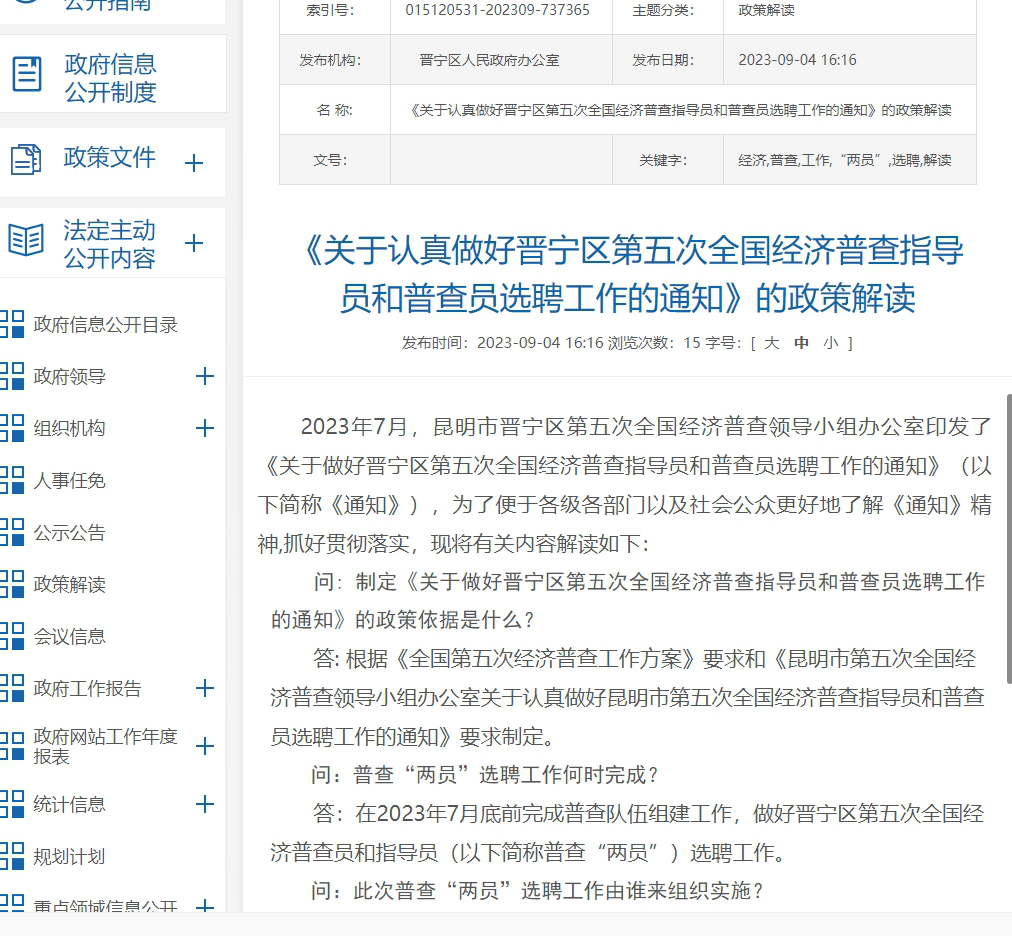Expand the 政府领导 submenu
This screenshot has height=936, width=1012.
[x=205, y=376]
